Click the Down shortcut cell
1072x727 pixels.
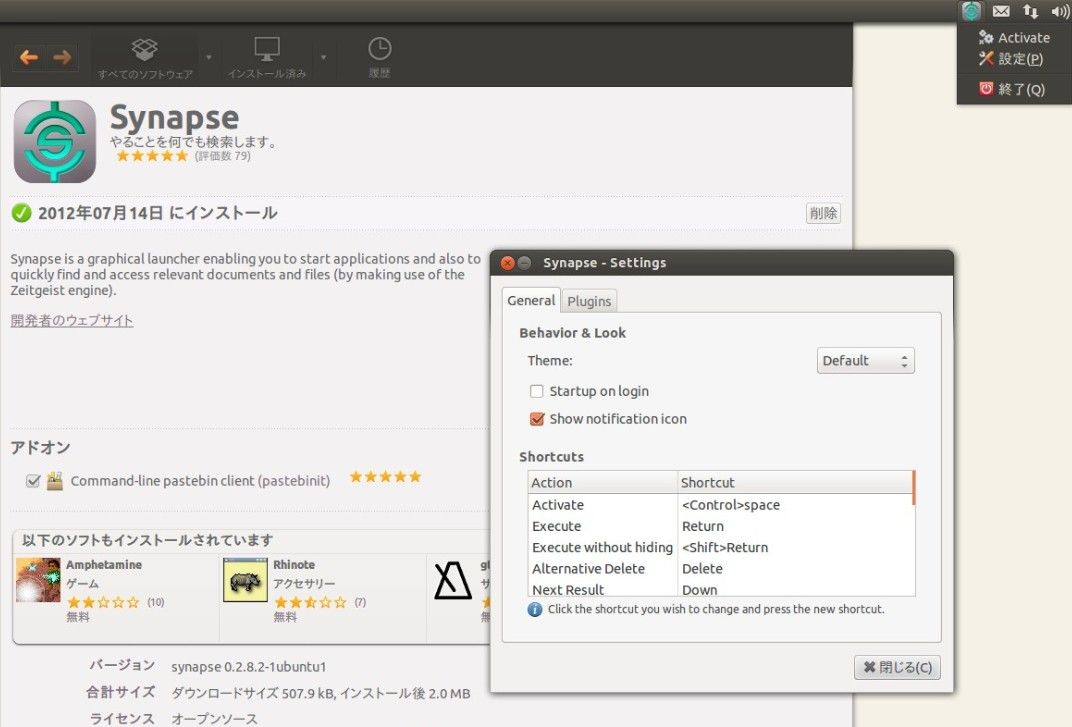[699, 590]
